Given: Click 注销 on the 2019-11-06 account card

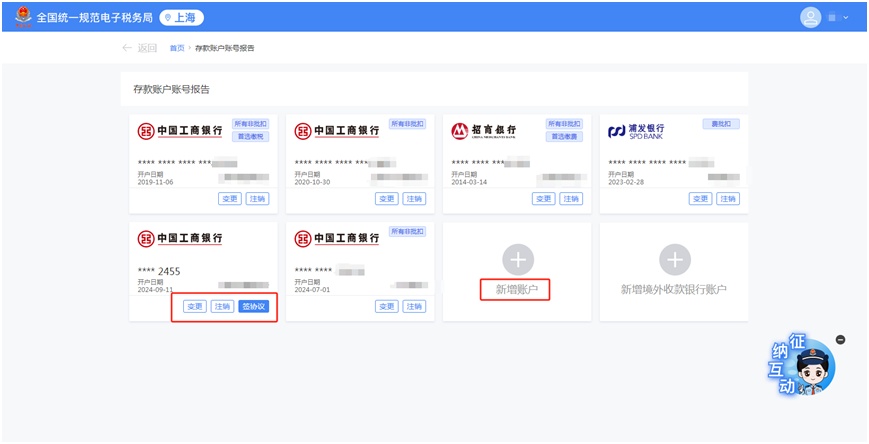Looking at the screenshot, I should 257,199.
